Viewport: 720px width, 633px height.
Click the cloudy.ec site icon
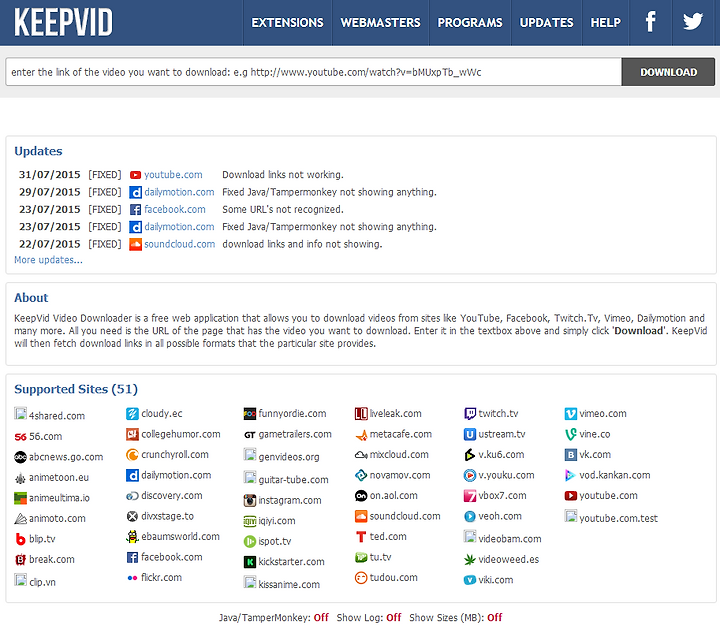pyautogui.click(x=132, y=414)
